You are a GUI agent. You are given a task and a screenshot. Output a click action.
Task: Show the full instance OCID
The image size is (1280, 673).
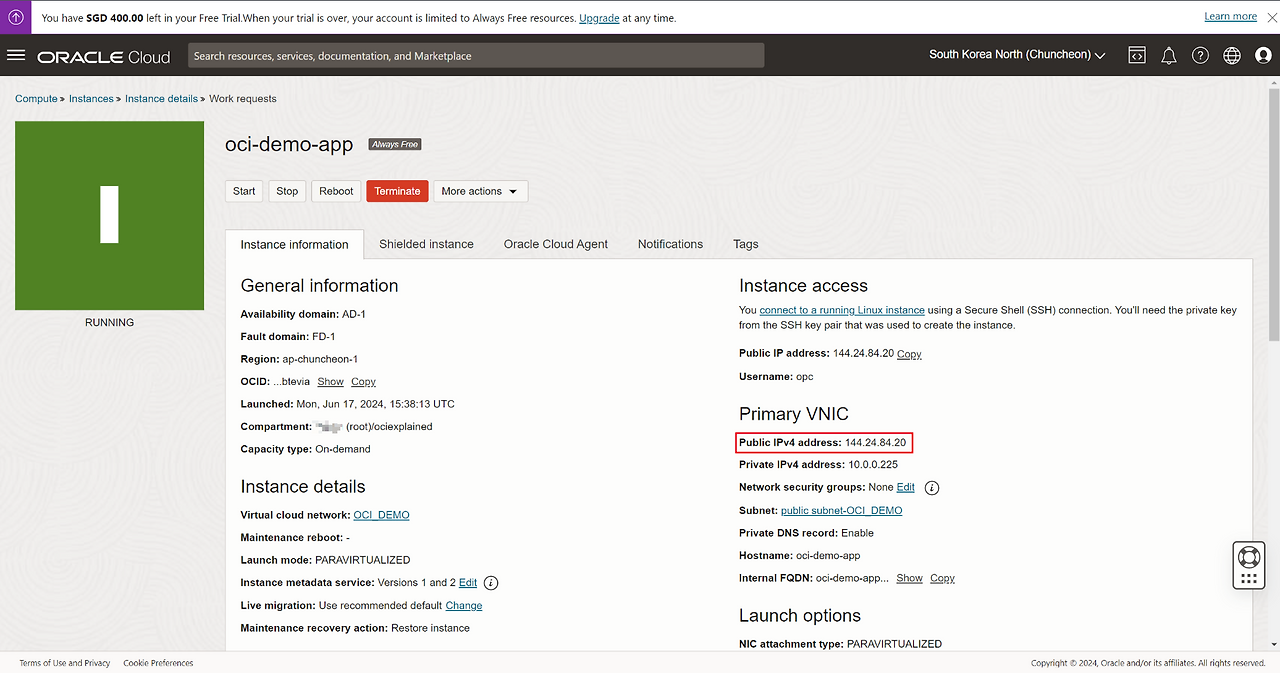click(330, 382)
